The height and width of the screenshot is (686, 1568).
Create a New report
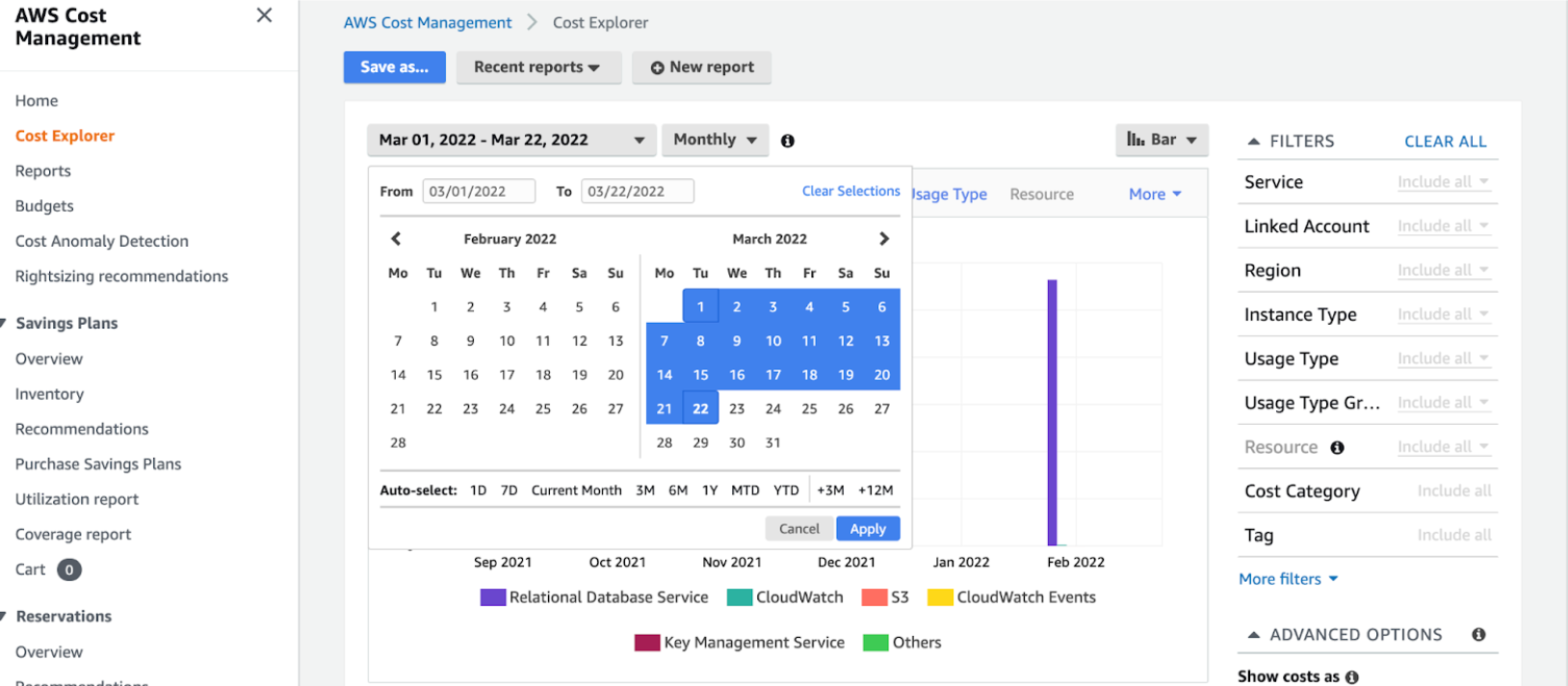702,67
